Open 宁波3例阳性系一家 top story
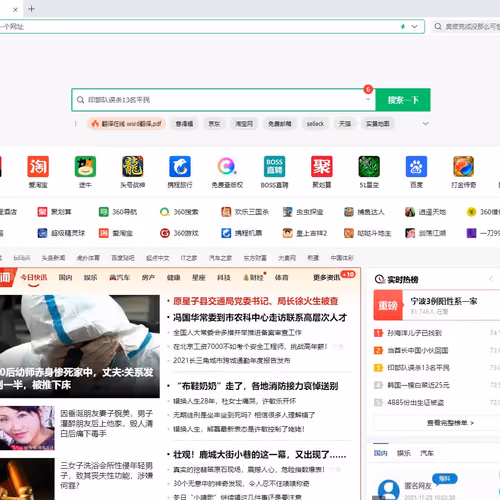 pos(444,301)
